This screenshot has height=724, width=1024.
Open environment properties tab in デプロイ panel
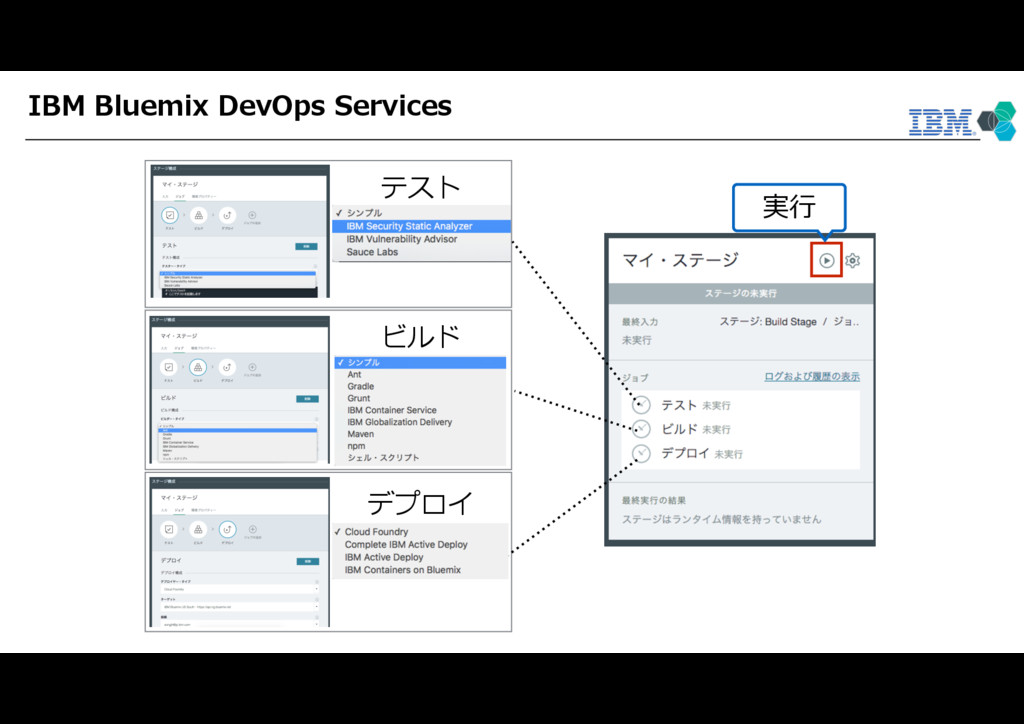point(203,510)
